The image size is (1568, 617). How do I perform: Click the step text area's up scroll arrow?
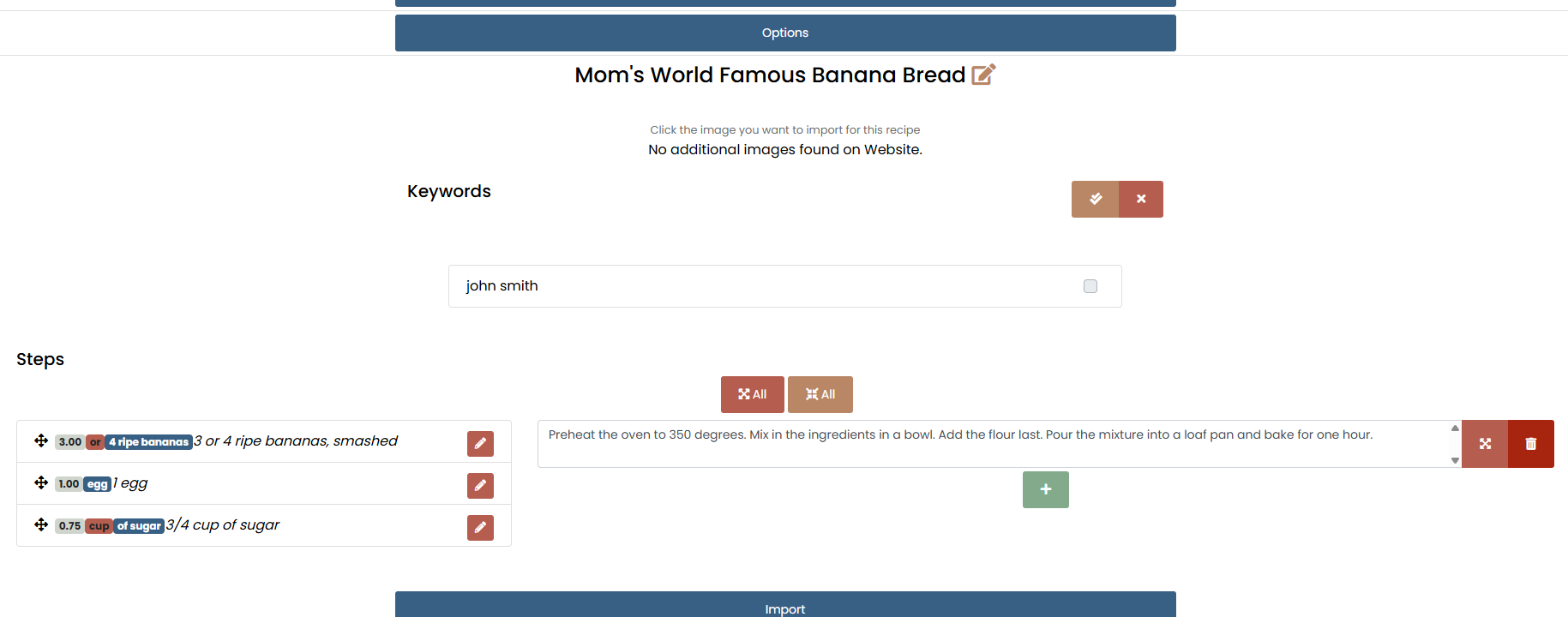click(x=1455, y=428)
